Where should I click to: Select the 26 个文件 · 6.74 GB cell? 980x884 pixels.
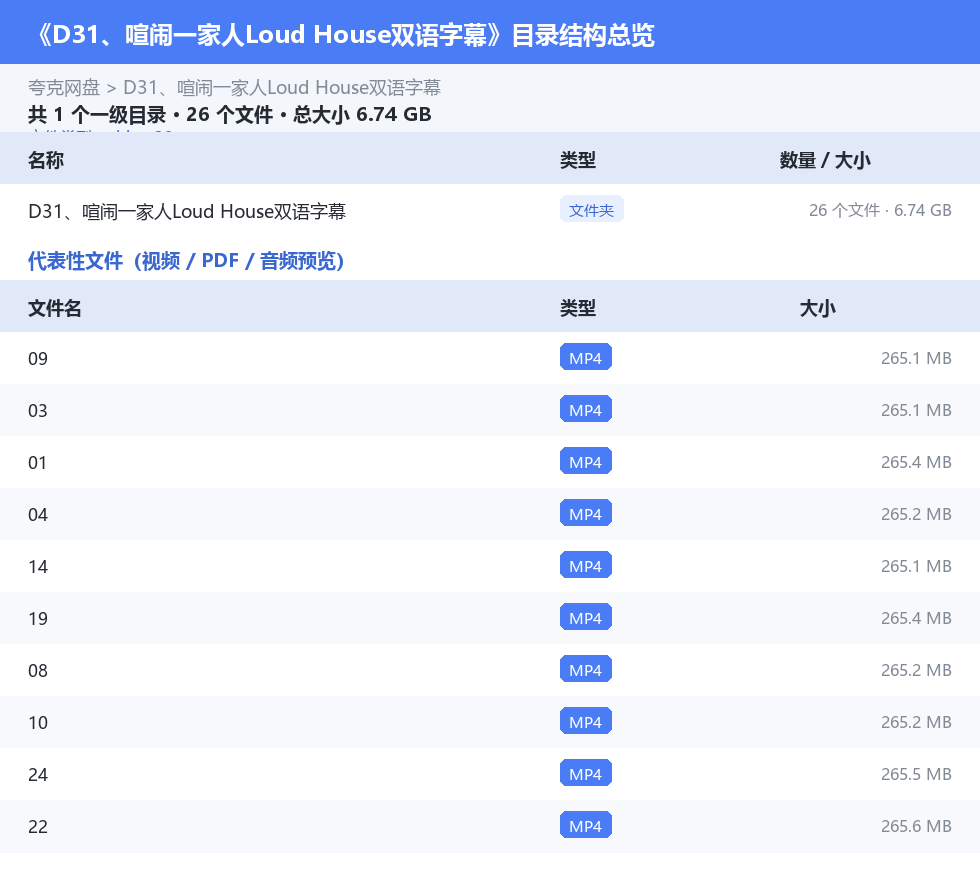[880, 210]
